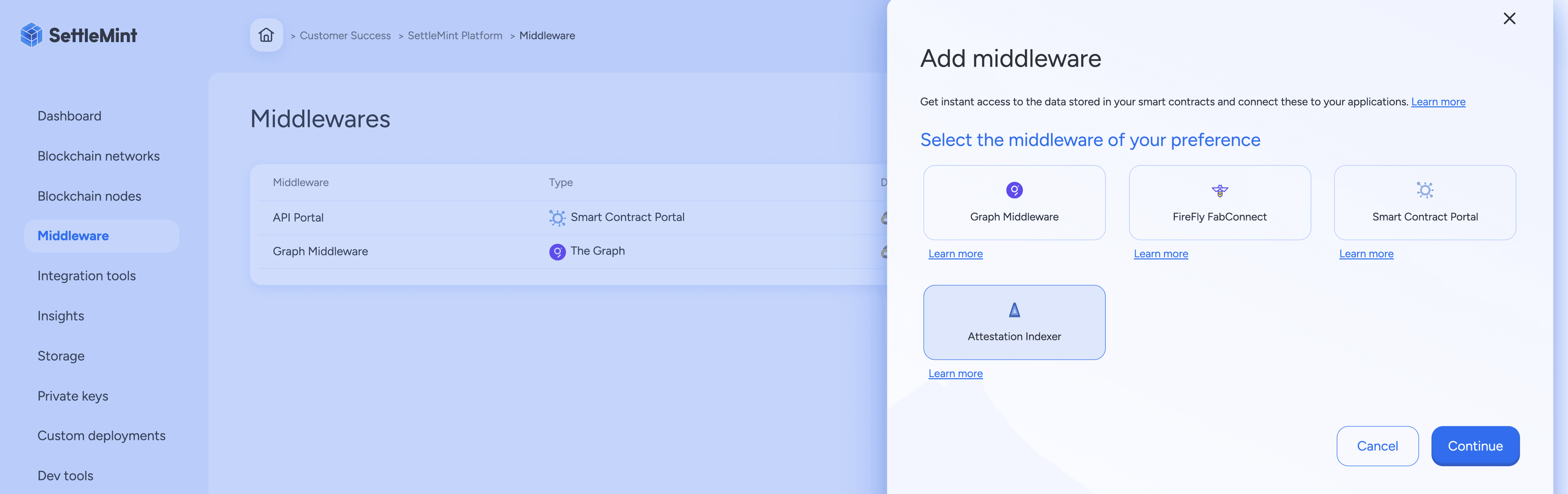This screenshot has width=1568, height=494.
Task: Open Storage in the sidebar
Action: [61, 356]
